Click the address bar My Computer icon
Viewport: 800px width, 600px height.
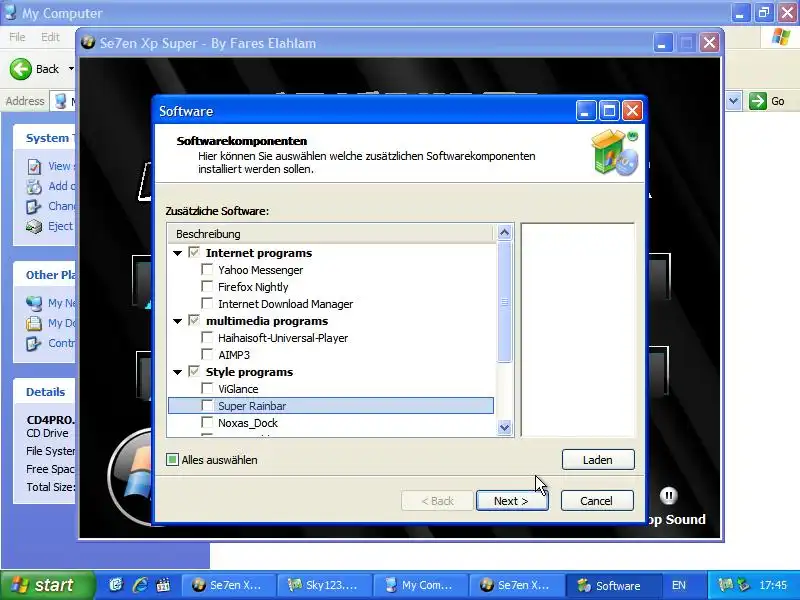coord(61,101)
